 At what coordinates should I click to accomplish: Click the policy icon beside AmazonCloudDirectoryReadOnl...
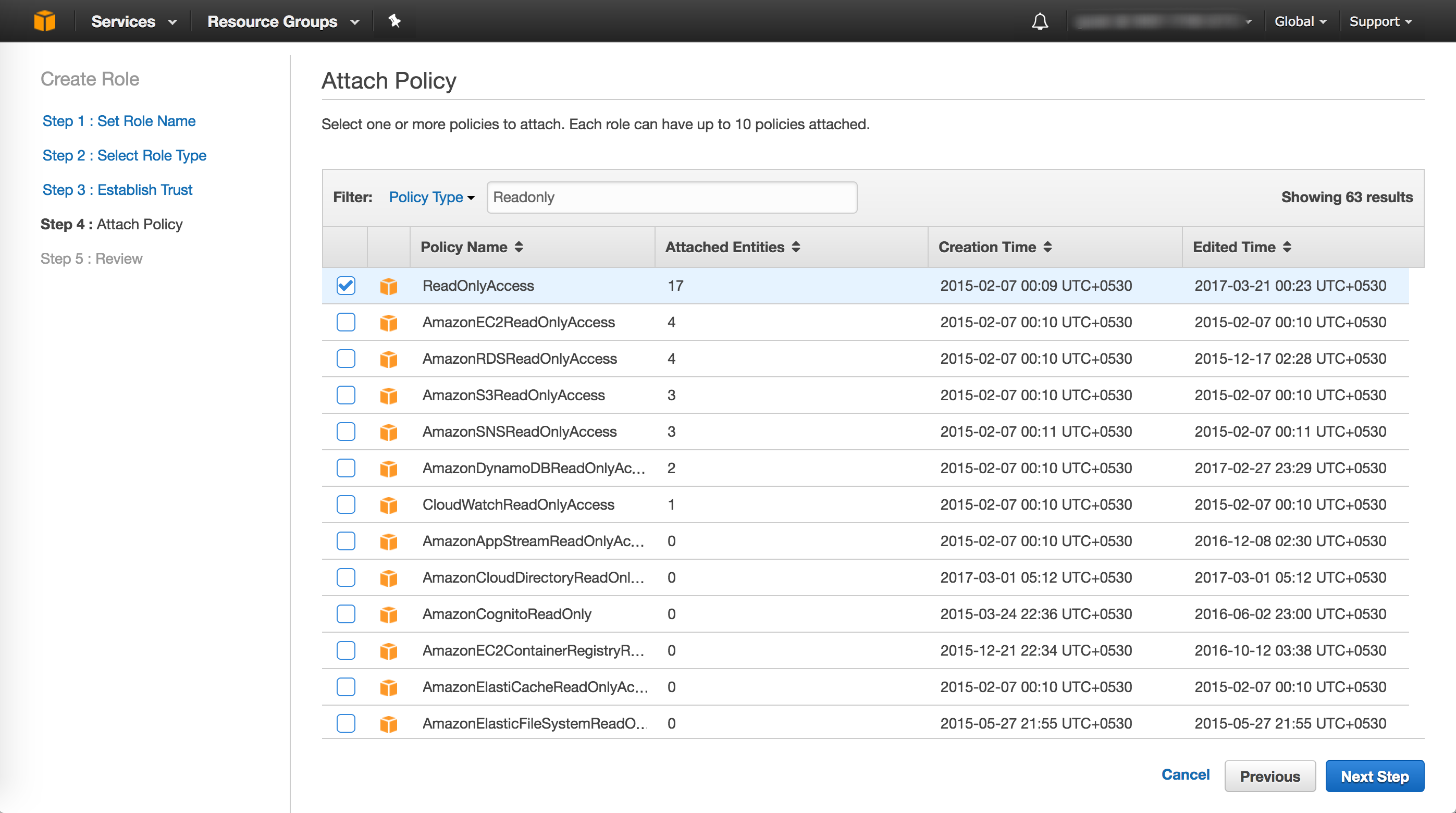pos(389,578)
